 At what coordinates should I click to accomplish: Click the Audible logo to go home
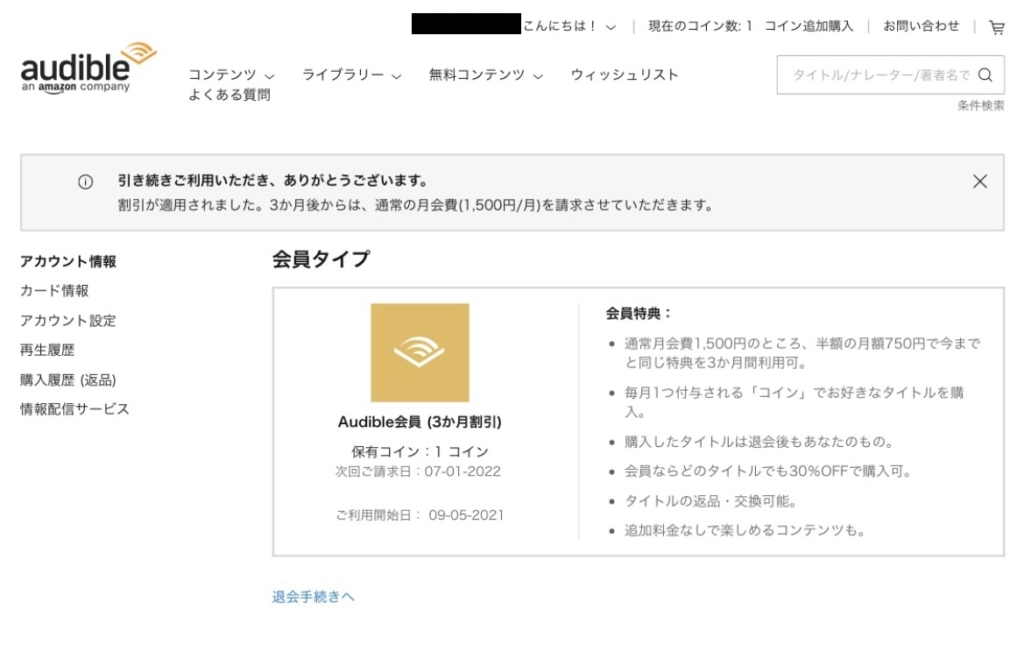(x=89, y=68)
